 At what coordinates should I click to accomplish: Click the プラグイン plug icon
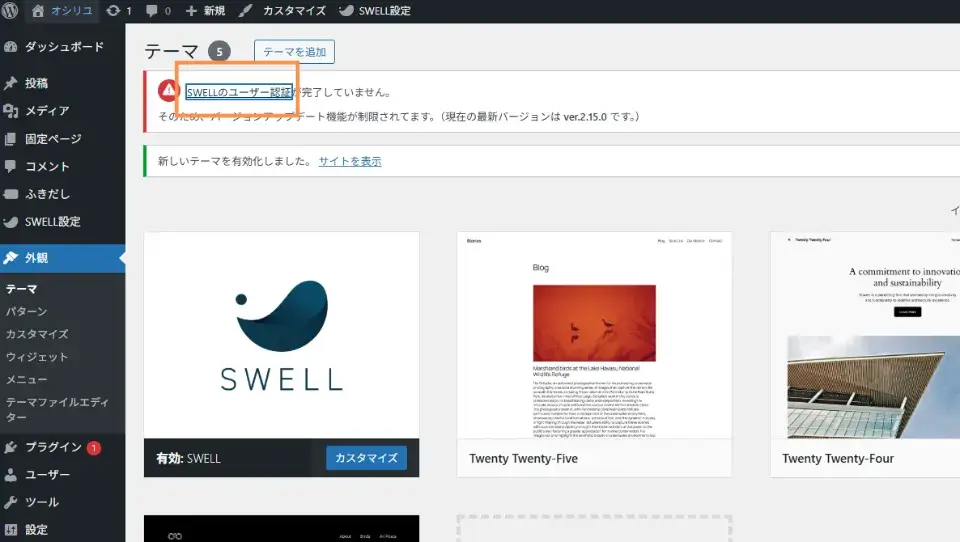10,447
